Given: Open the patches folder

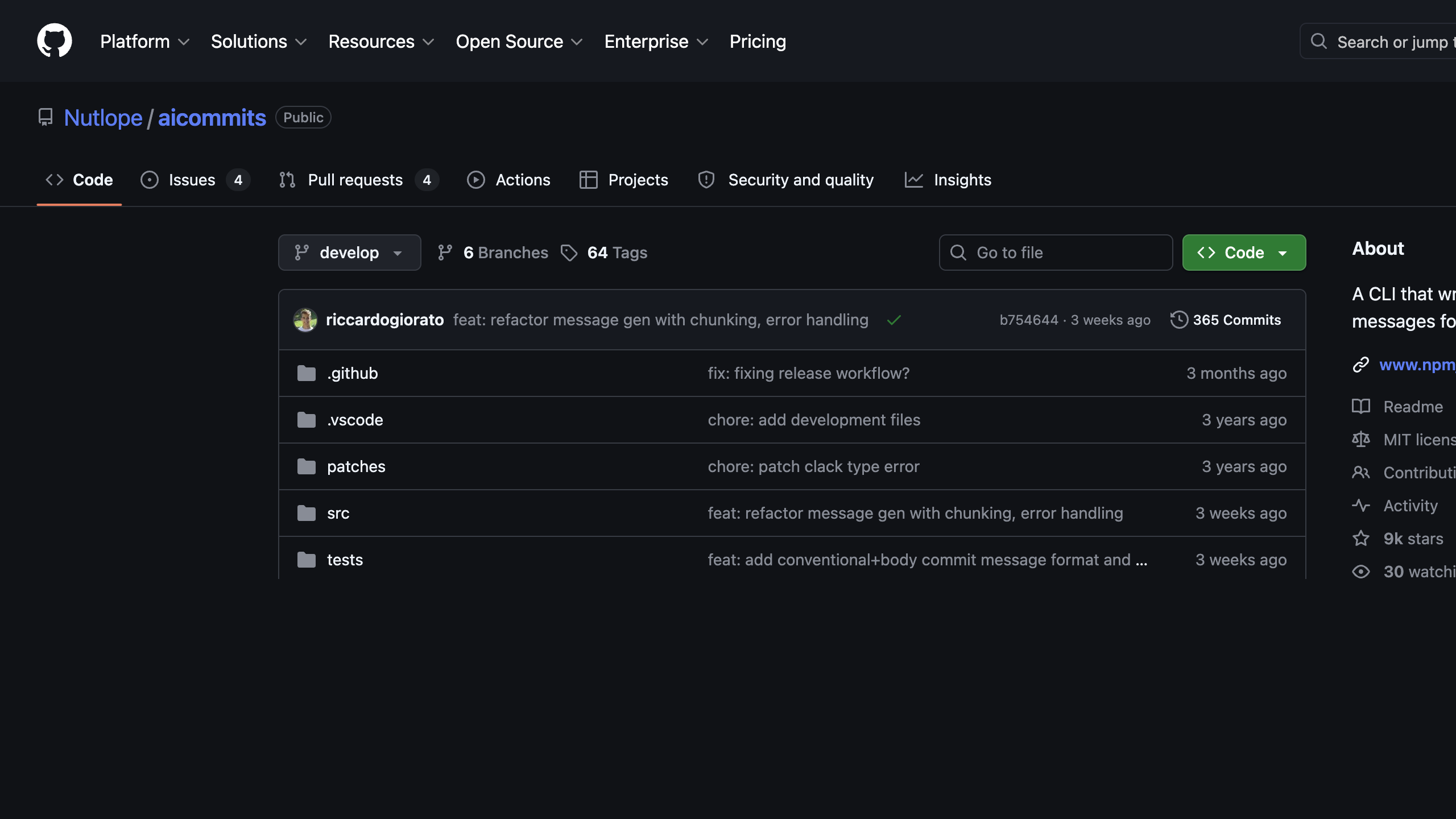Looking at the screenshot, I should [x=356, y=466].
